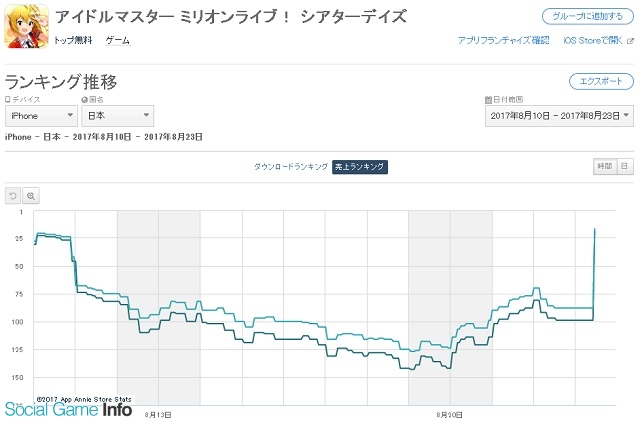The width and height of the screenshot is (640, 422).
Task: Switch to 売上ランキング tab
Action: tap(360, 167)
